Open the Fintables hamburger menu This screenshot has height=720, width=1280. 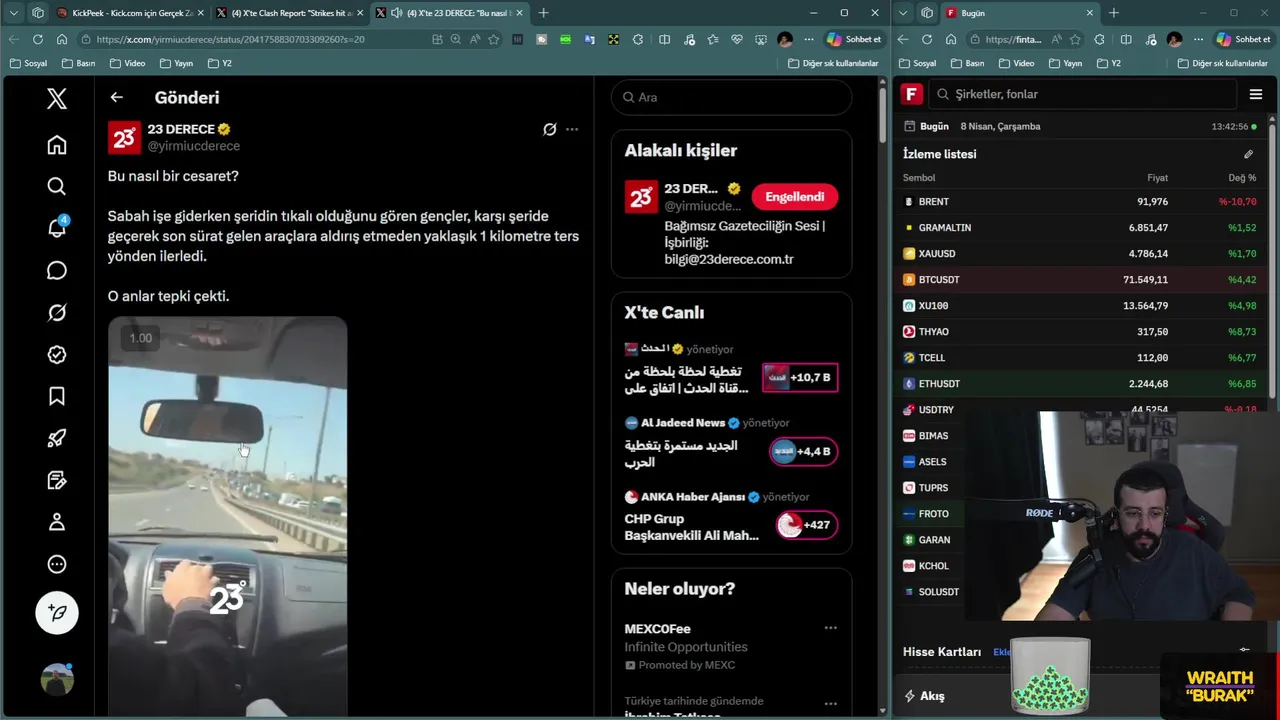coord(1256,94)
